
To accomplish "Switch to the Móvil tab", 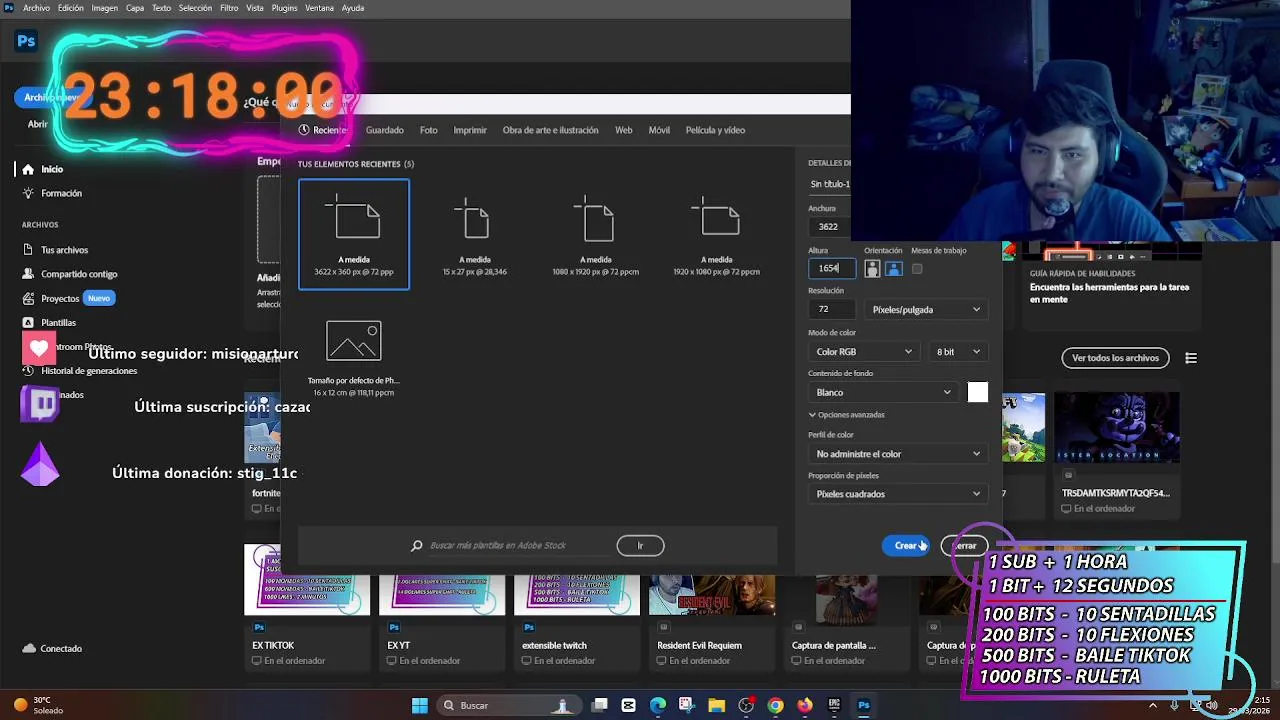I will (659, 130).
